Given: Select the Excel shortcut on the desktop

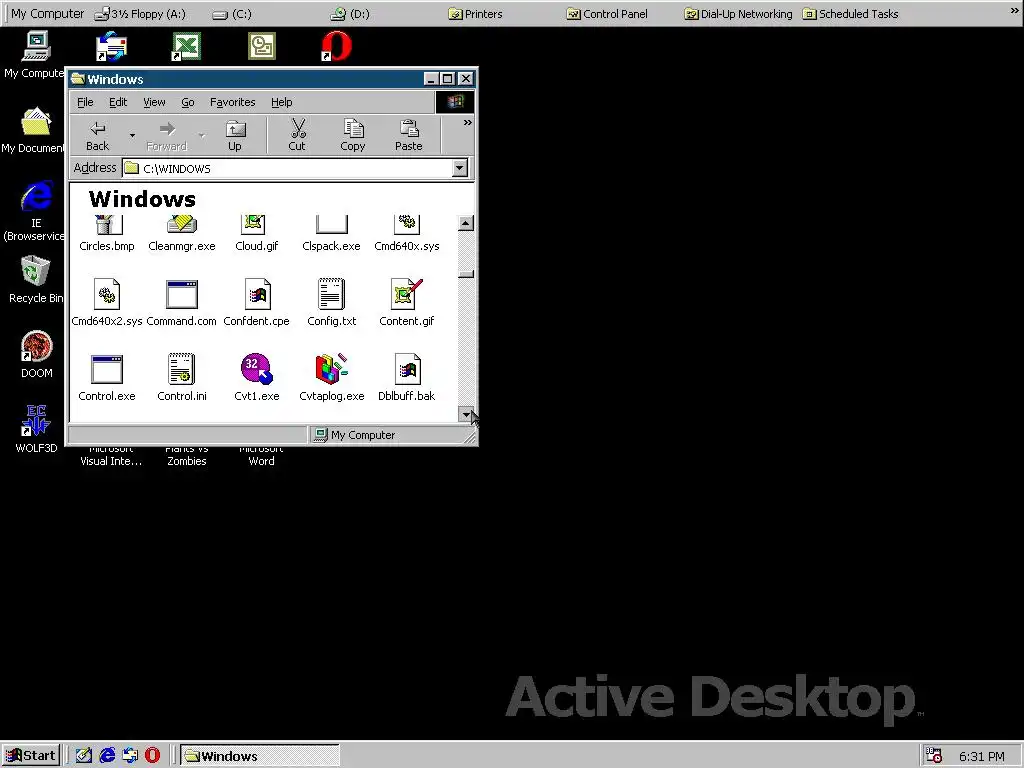Looking at the screenshot, I should point(186,47).
